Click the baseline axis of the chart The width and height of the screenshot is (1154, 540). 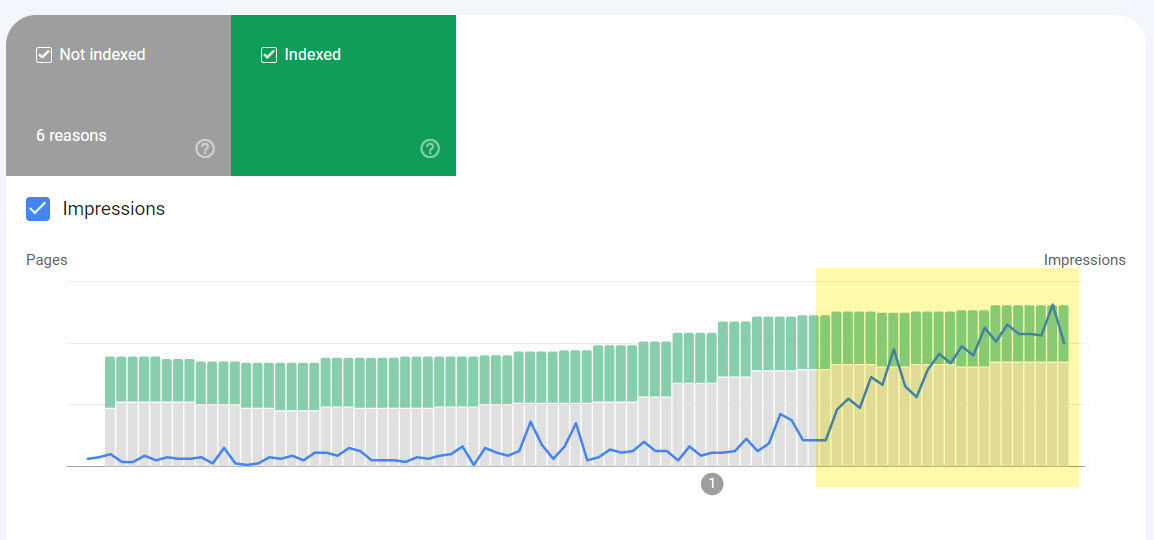(x=576, y=466)
